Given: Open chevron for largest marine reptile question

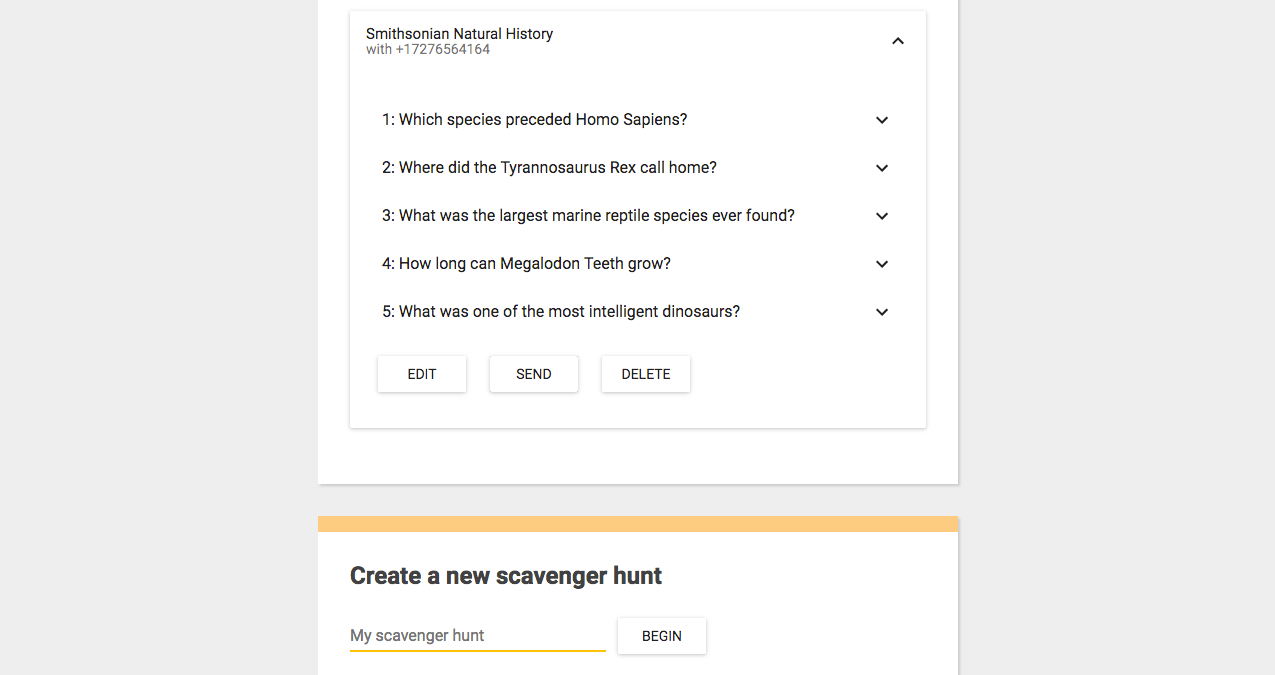Looking at the screenshot, I should pos(881,216).
